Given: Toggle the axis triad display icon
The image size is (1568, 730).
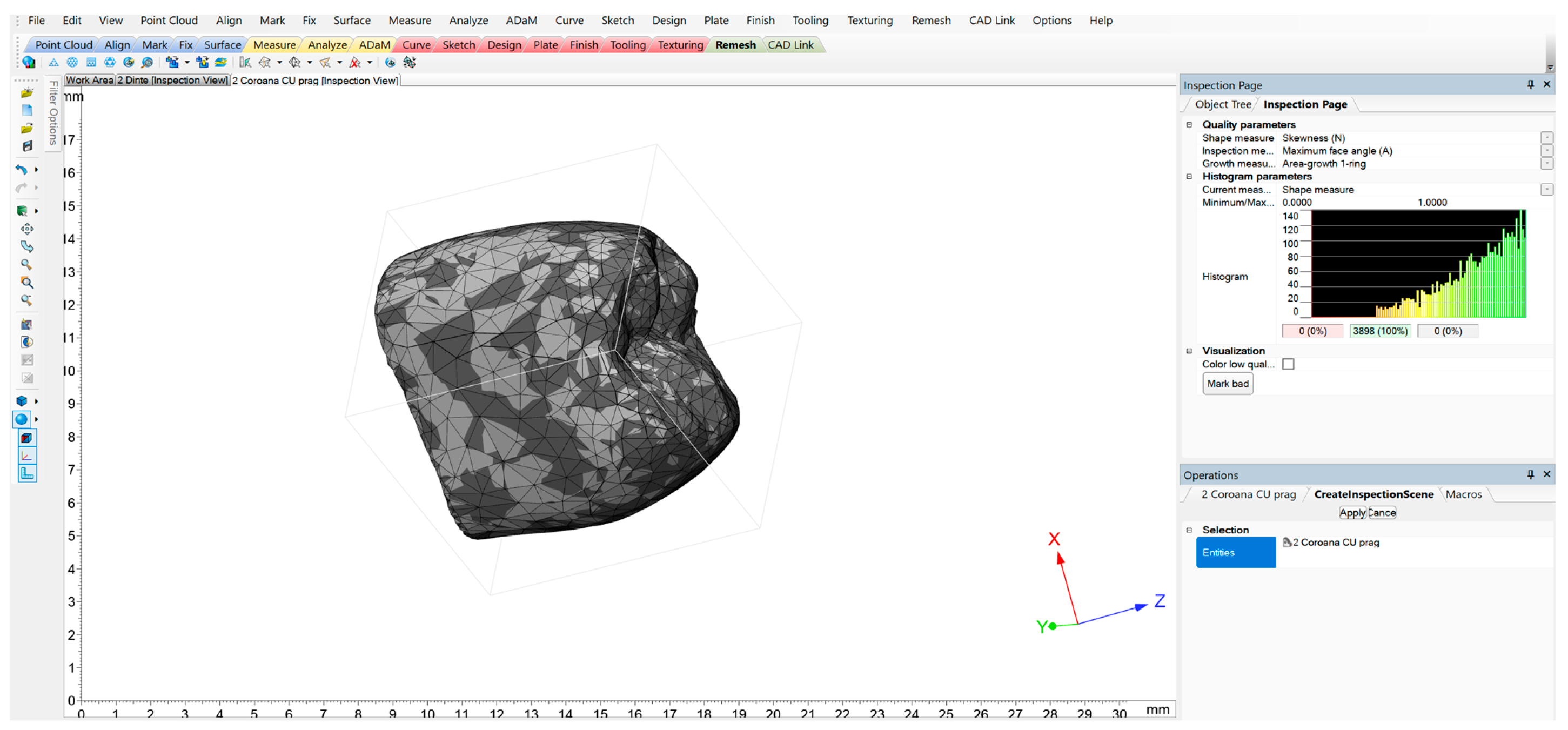Looking at the screenshot, I should coord(27,456).
